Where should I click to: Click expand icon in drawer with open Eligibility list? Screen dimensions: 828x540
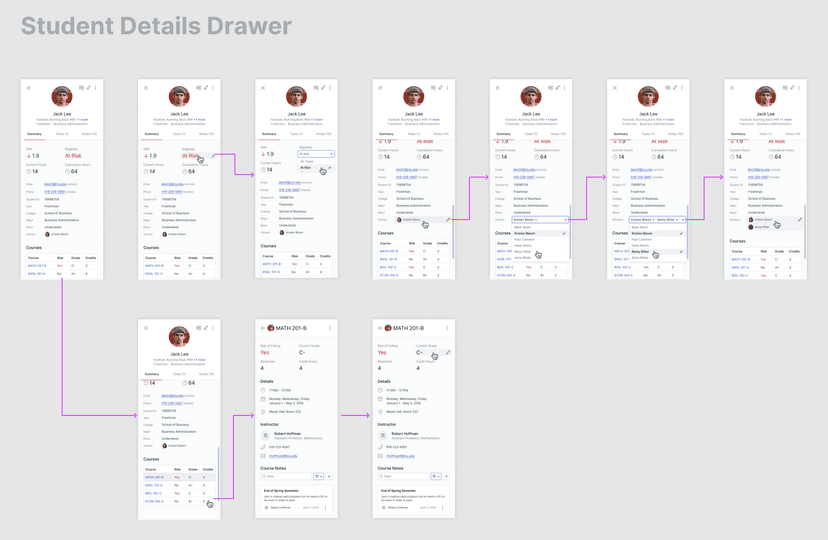(x=323, y=88)
